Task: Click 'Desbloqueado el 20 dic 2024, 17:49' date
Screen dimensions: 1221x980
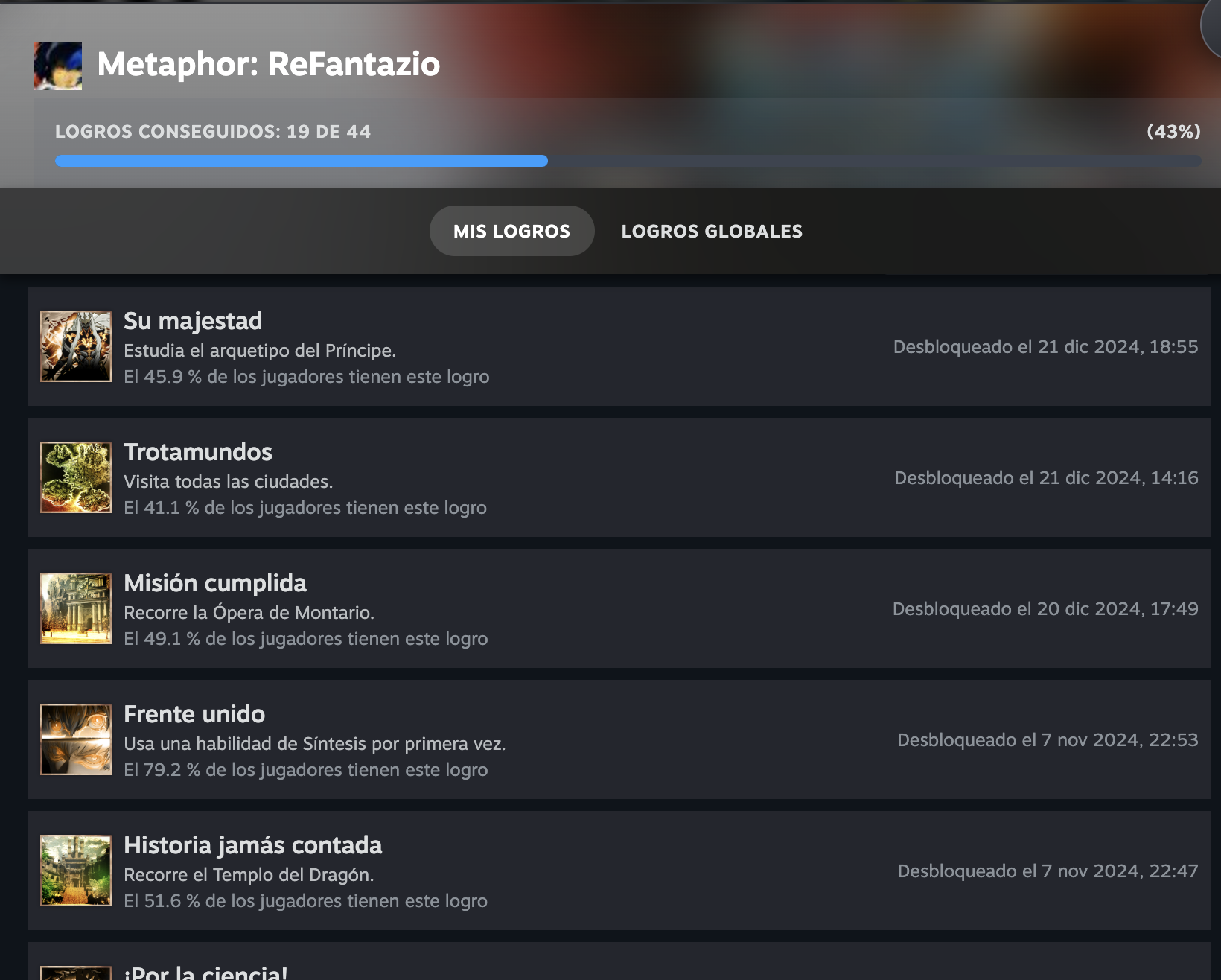Action: point(1045,609)
